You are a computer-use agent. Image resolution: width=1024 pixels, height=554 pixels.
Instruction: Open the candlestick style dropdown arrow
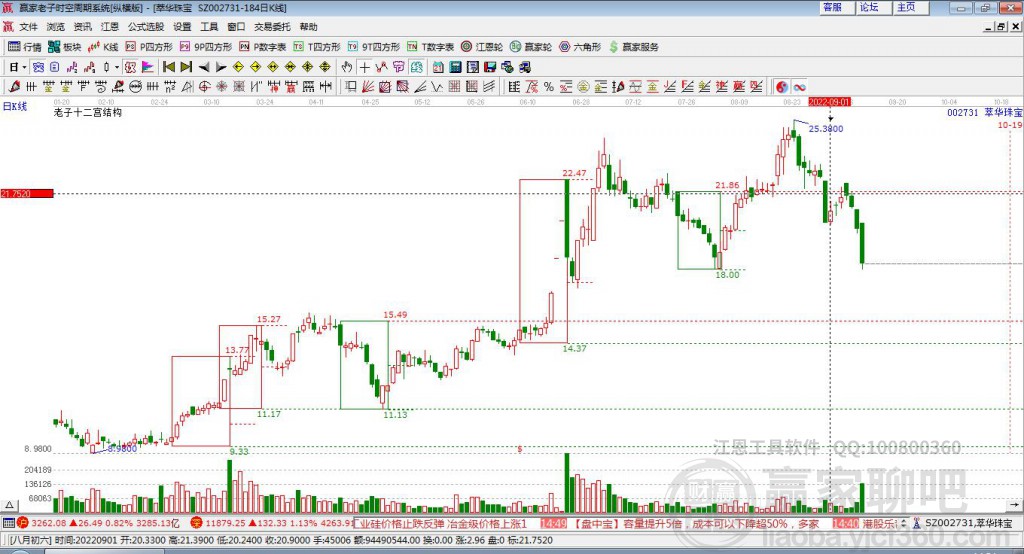(117, 67)
